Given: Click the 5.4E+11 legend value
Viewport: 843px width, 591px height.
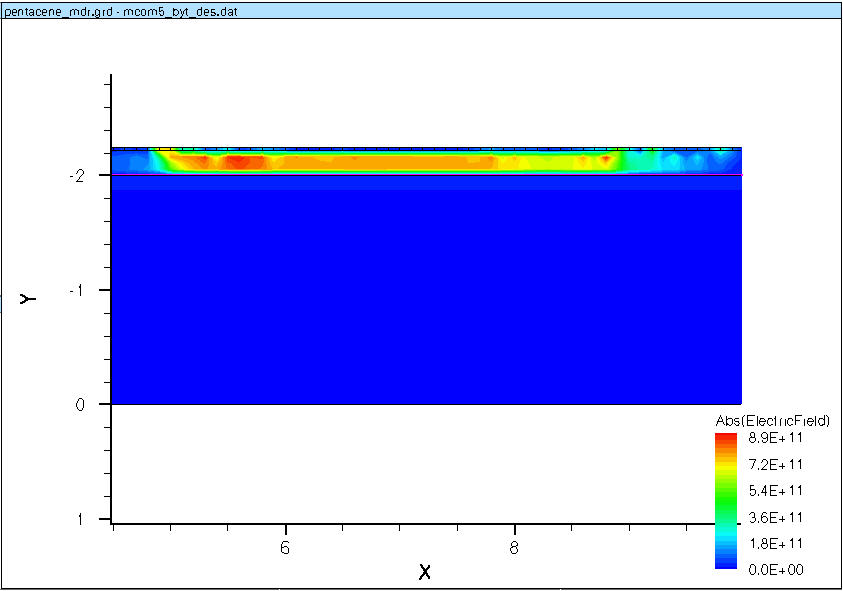Looking at the screenshot, I should (776, 491).
